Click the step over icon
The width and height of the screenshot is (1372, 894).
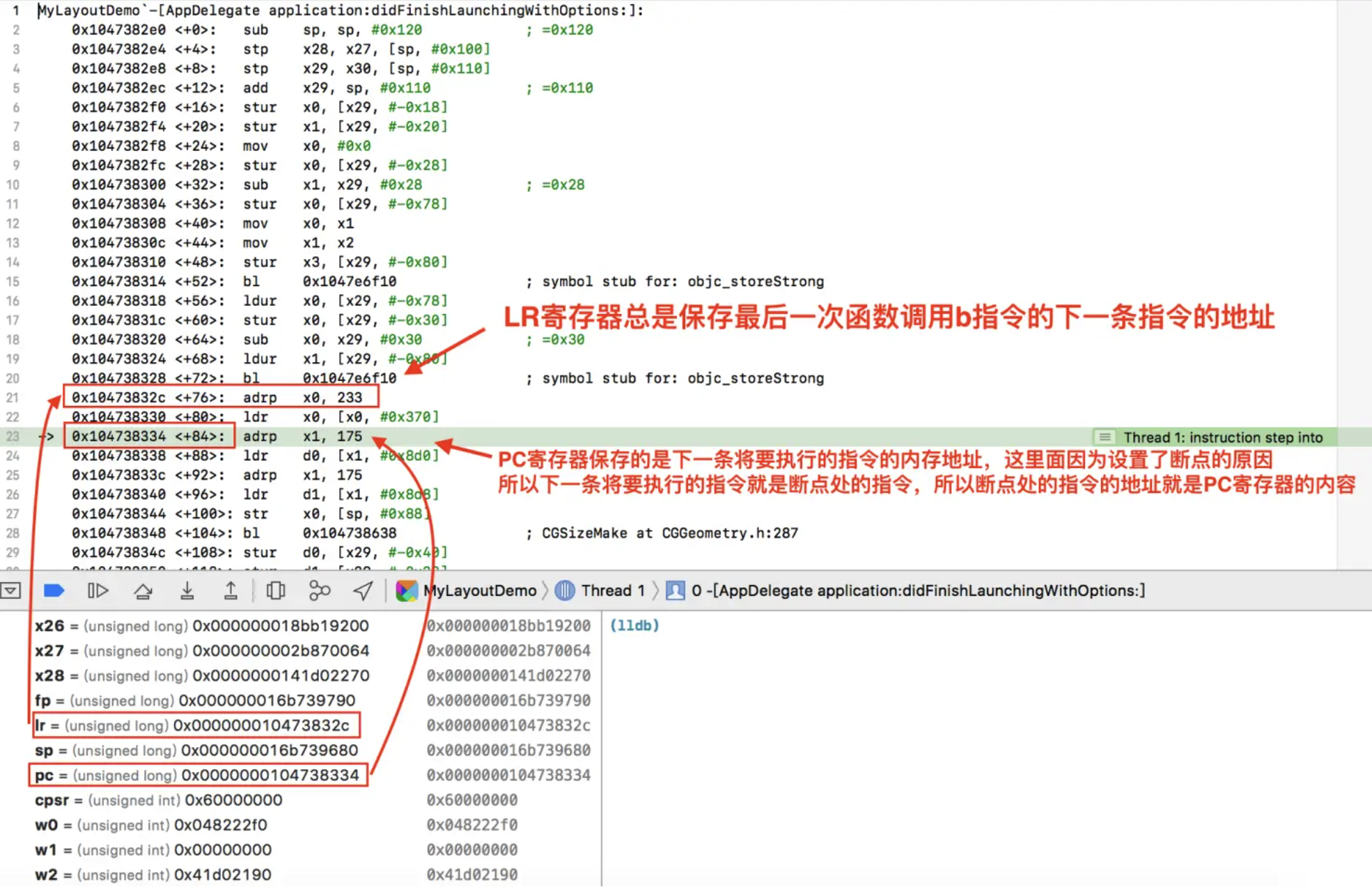143,591
